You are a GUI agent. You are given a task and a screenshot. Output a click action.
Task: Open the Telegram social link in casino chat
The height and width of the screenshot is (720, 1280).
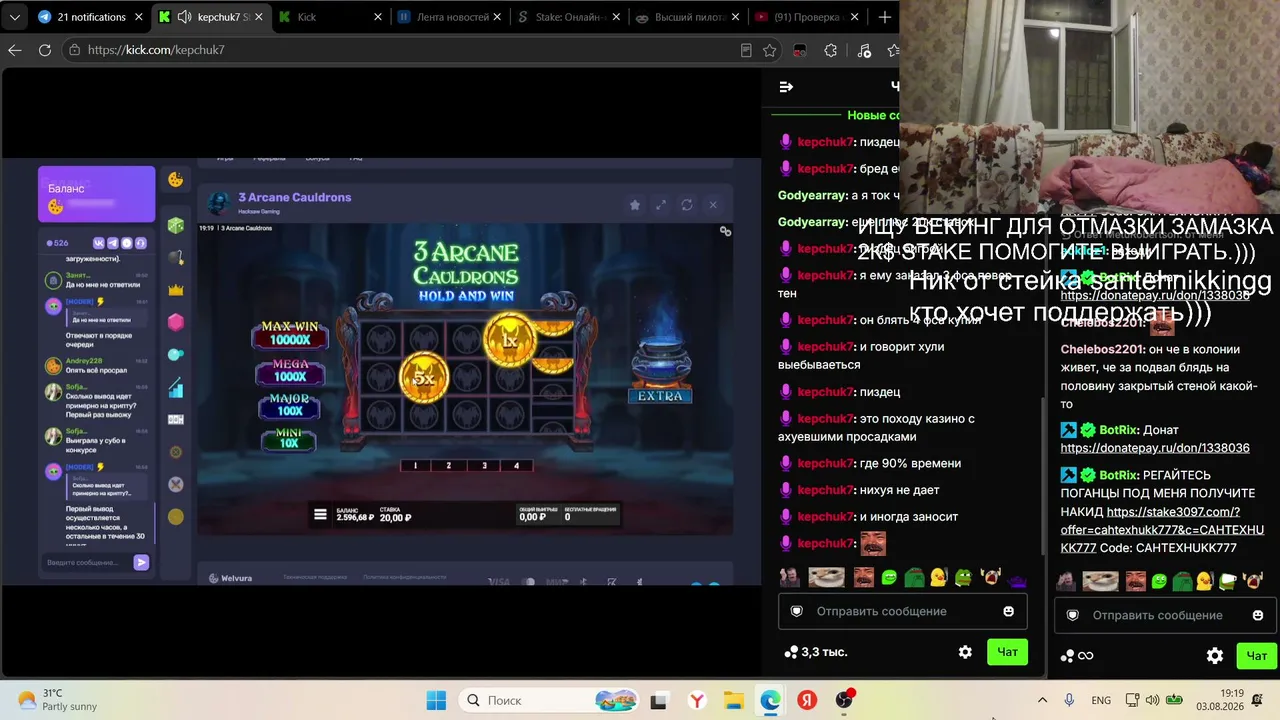[113, 243]
